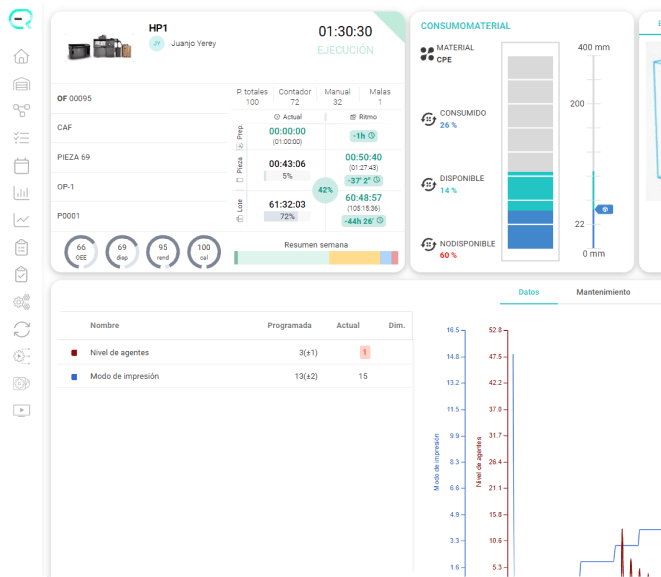Click the Resumen semana colored bar
Screen dimensions: 661x577
click(316, 258)
